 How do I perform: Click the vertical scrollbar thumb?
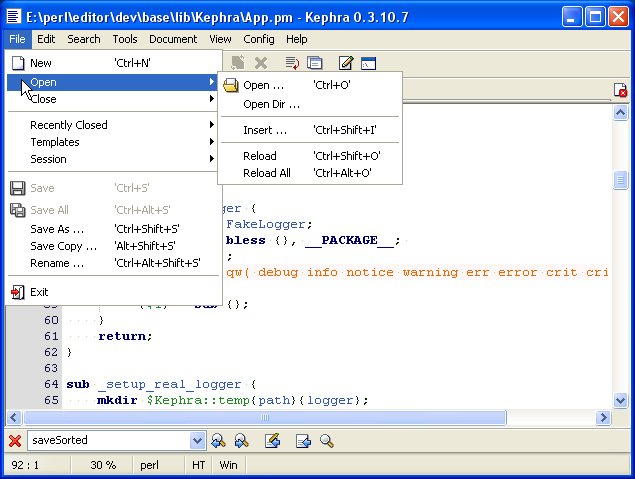point(620,180)
